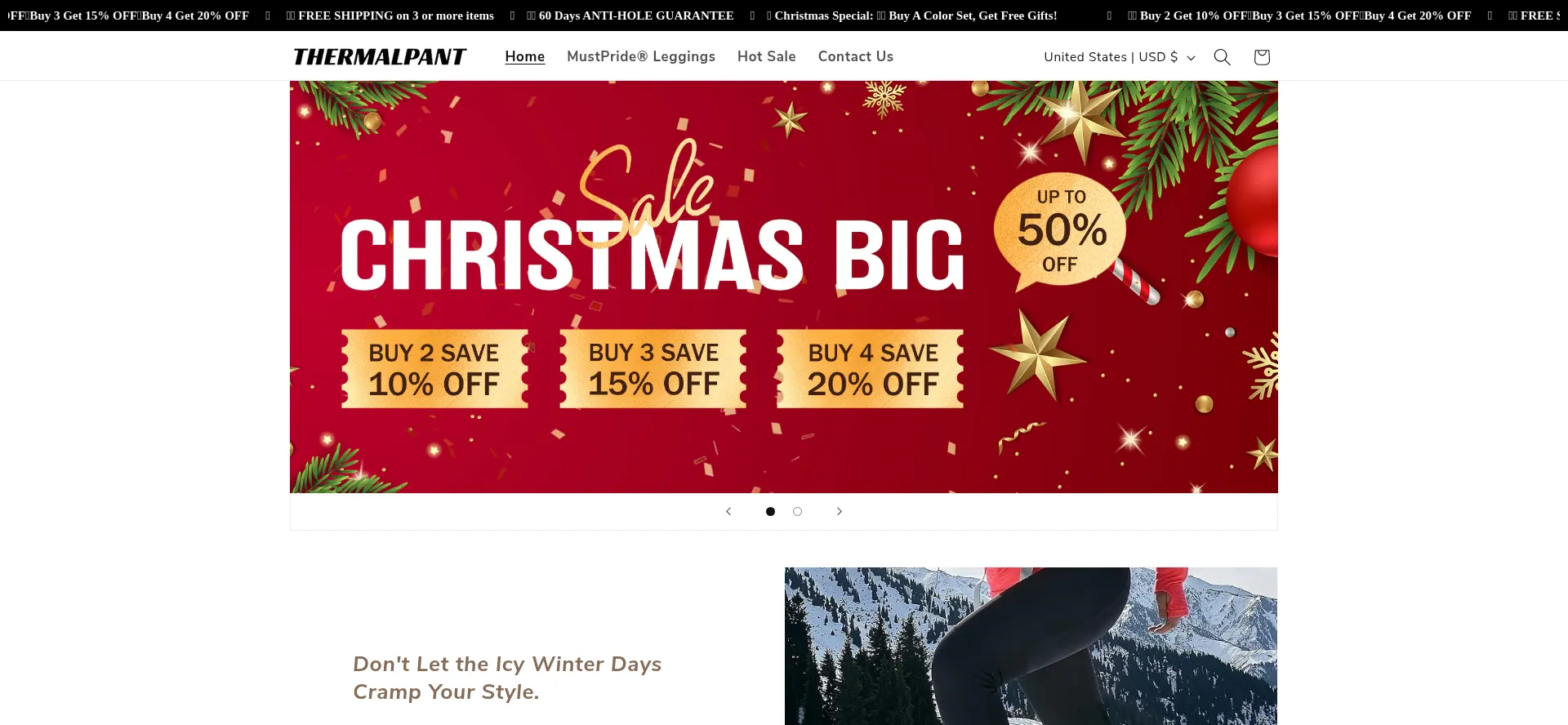This screenshot has height=725, width=1568.
Task: Click the Buy 4 Save 20% OFF coupon
Action: [871, 368]
